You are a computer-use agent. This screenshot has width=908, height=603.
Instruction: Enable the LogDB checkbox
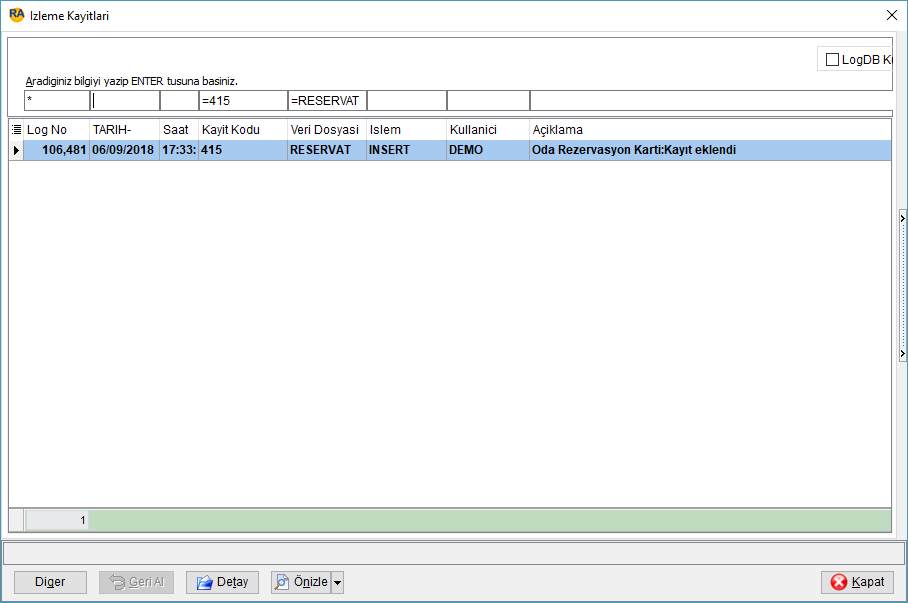(832, 60)
